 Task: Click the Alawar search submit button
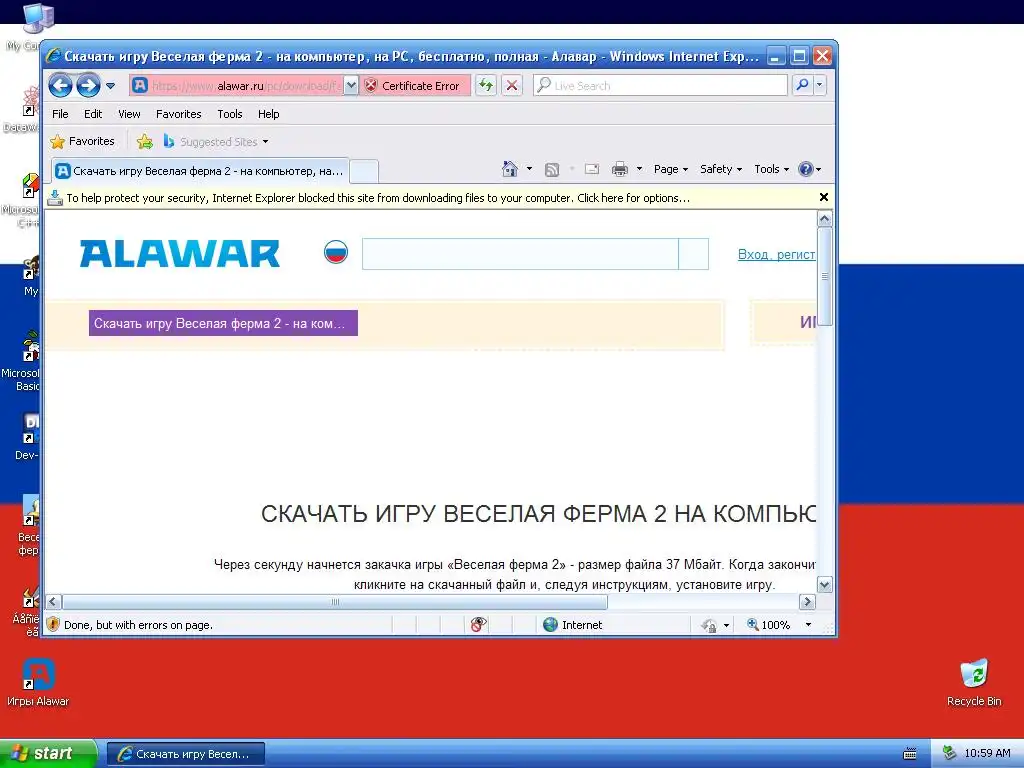(x=694, y=254)
